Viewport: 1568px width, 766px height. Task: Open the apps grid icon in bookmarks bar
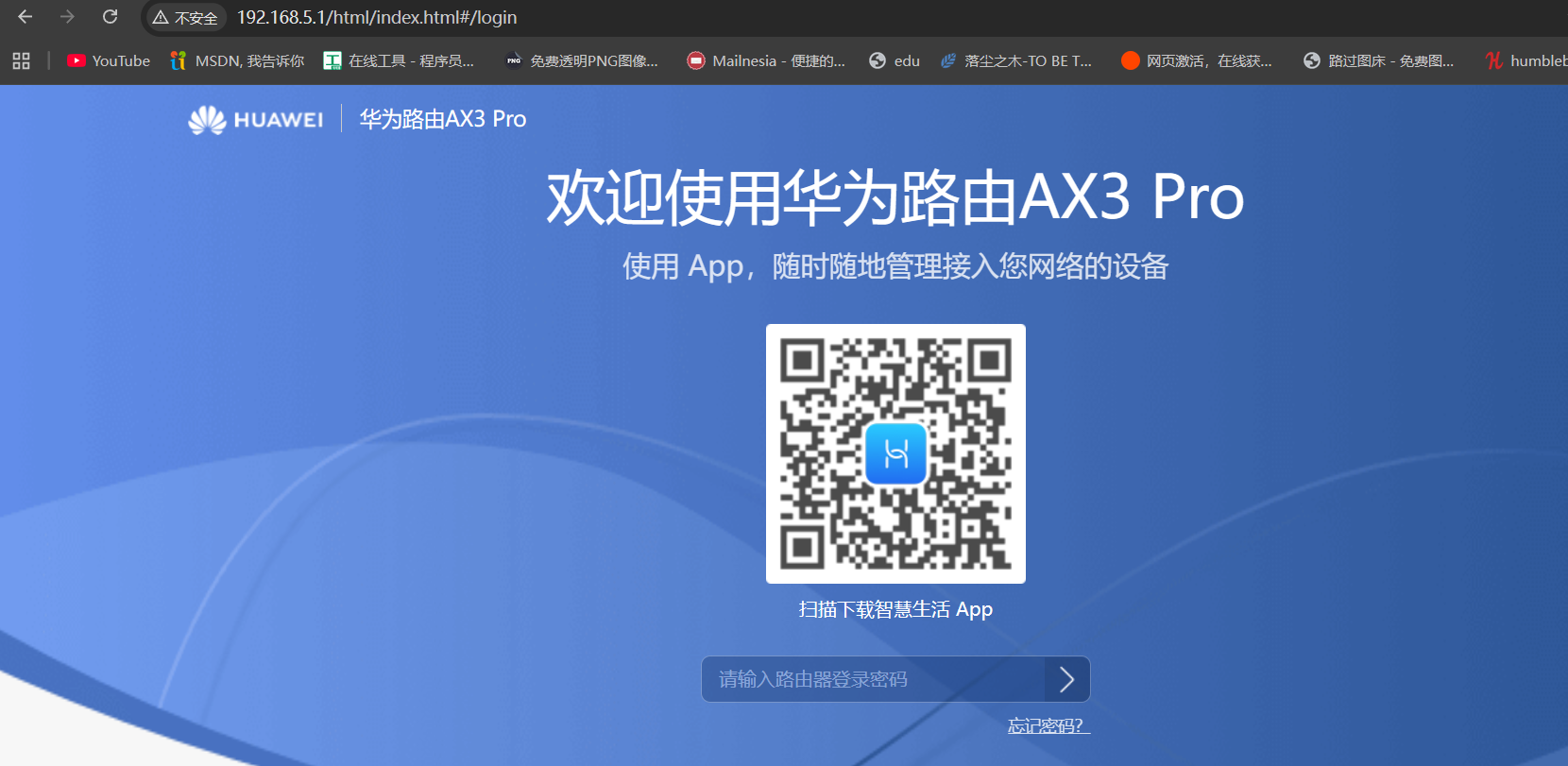pos(22,60)
